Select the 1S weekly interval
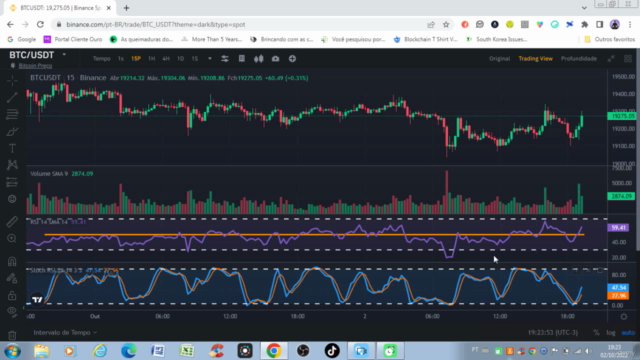 pyautogui.click(x=195, y=59)
